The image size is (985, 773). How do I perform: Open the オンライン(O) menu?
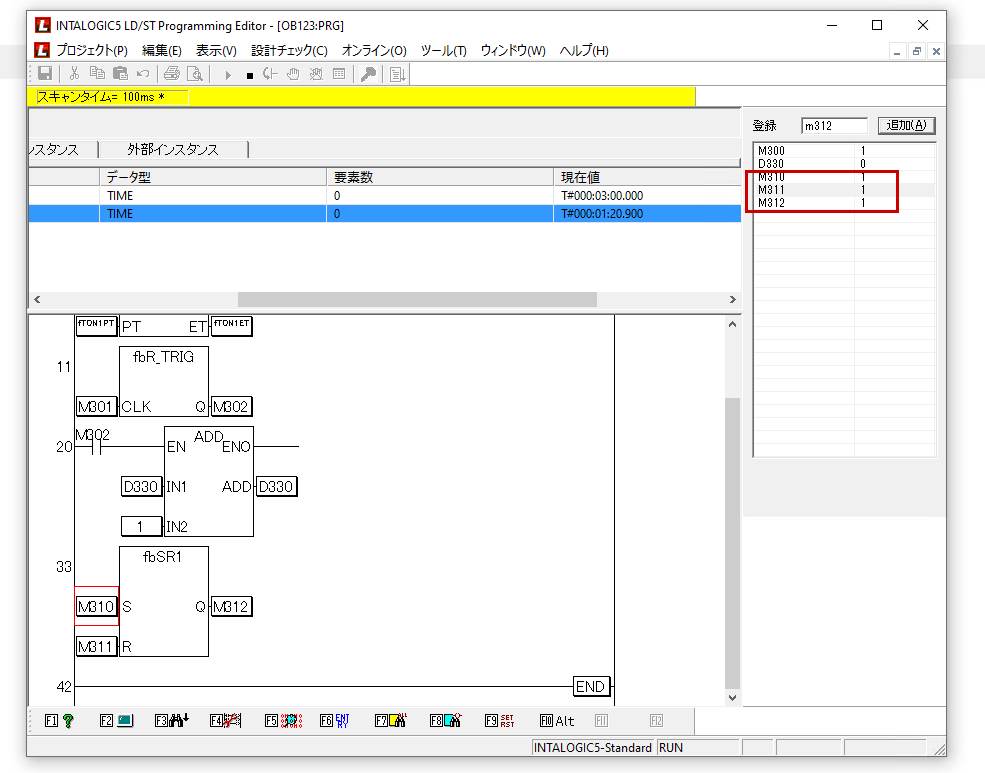[x=374, y=50]
